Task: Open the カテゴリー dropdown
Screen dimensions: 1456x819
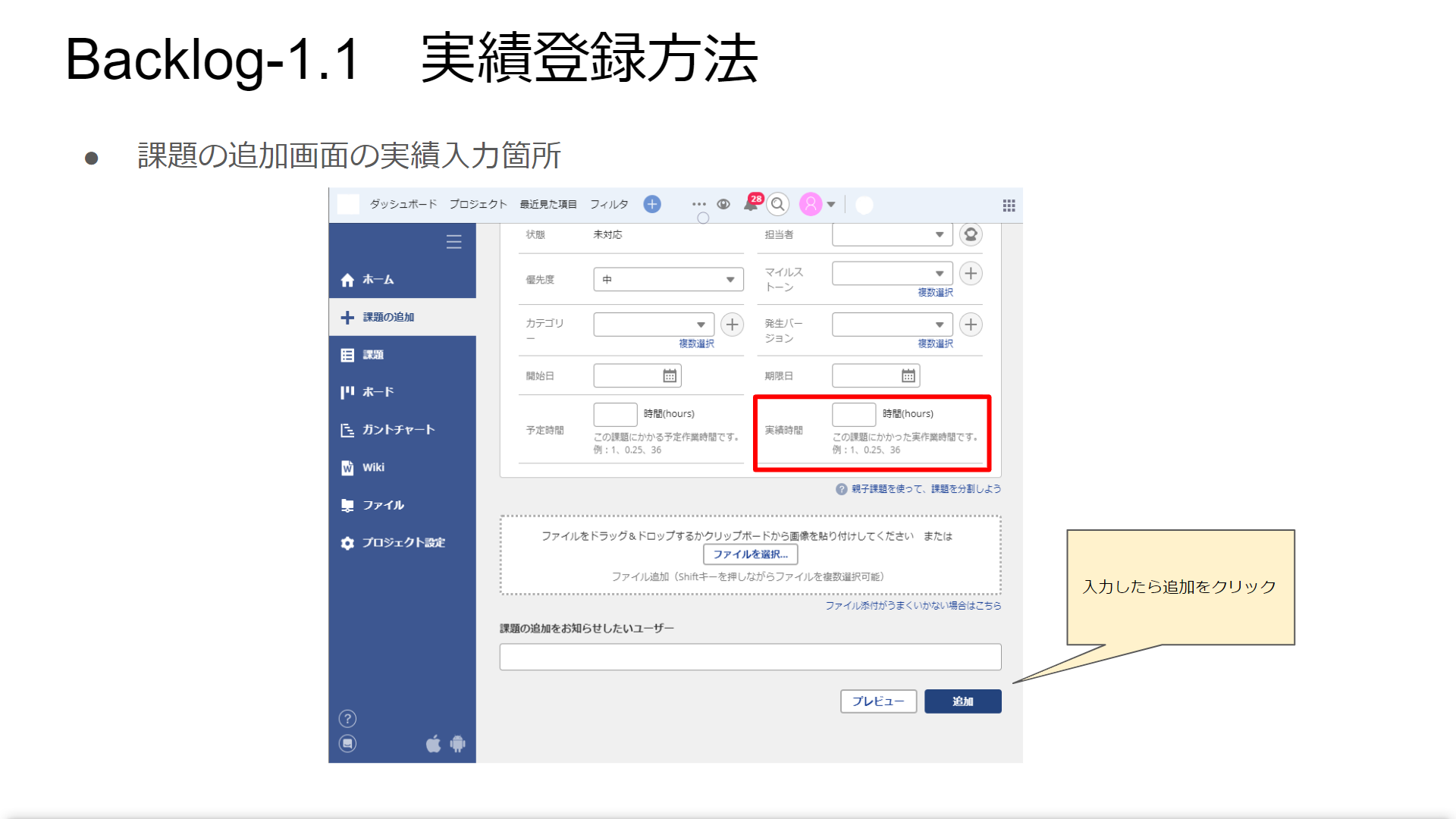Action: [654, 325]
